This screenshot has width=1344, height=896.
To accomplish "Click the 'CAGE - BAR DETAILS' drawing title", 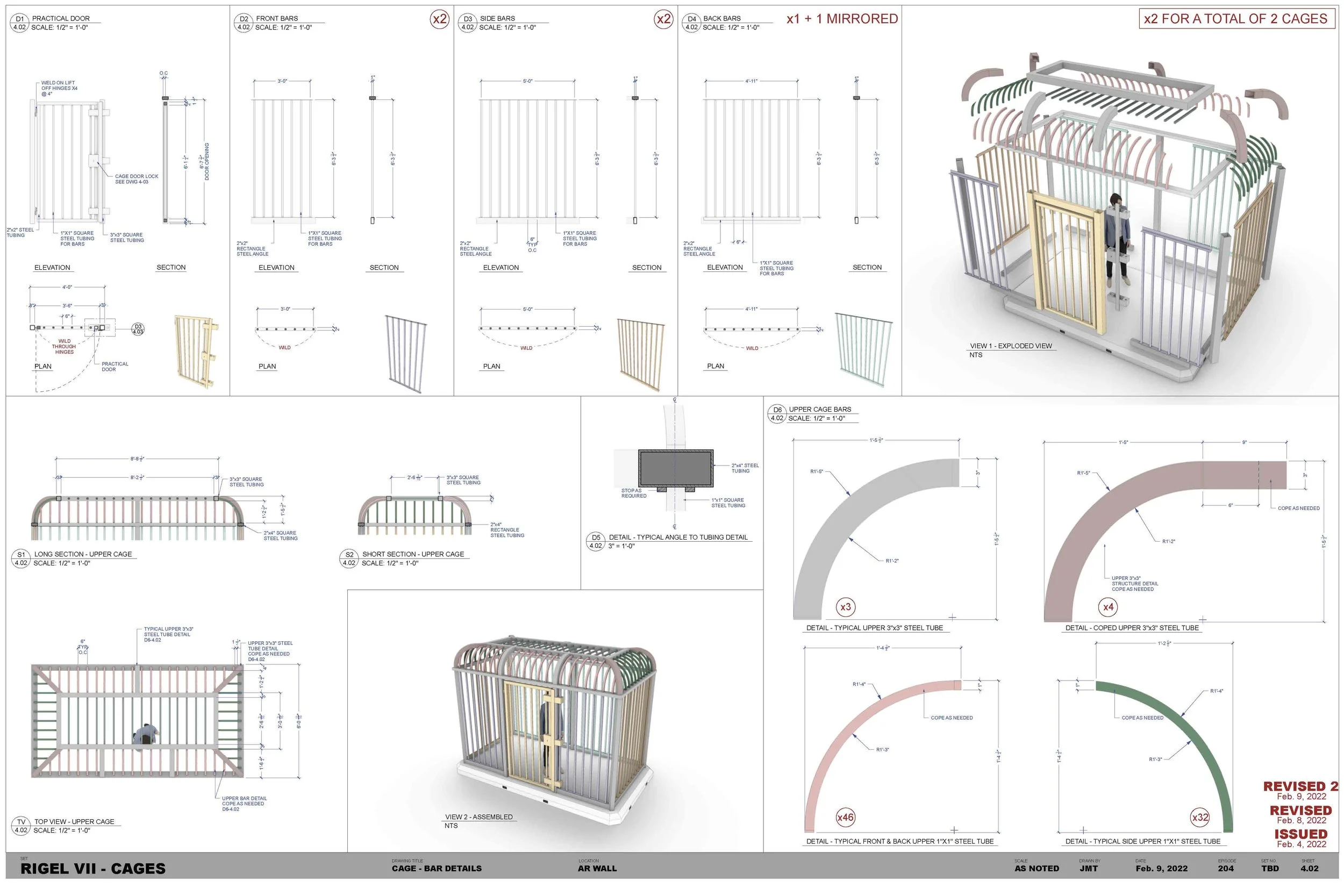I will tap(437, 869).
